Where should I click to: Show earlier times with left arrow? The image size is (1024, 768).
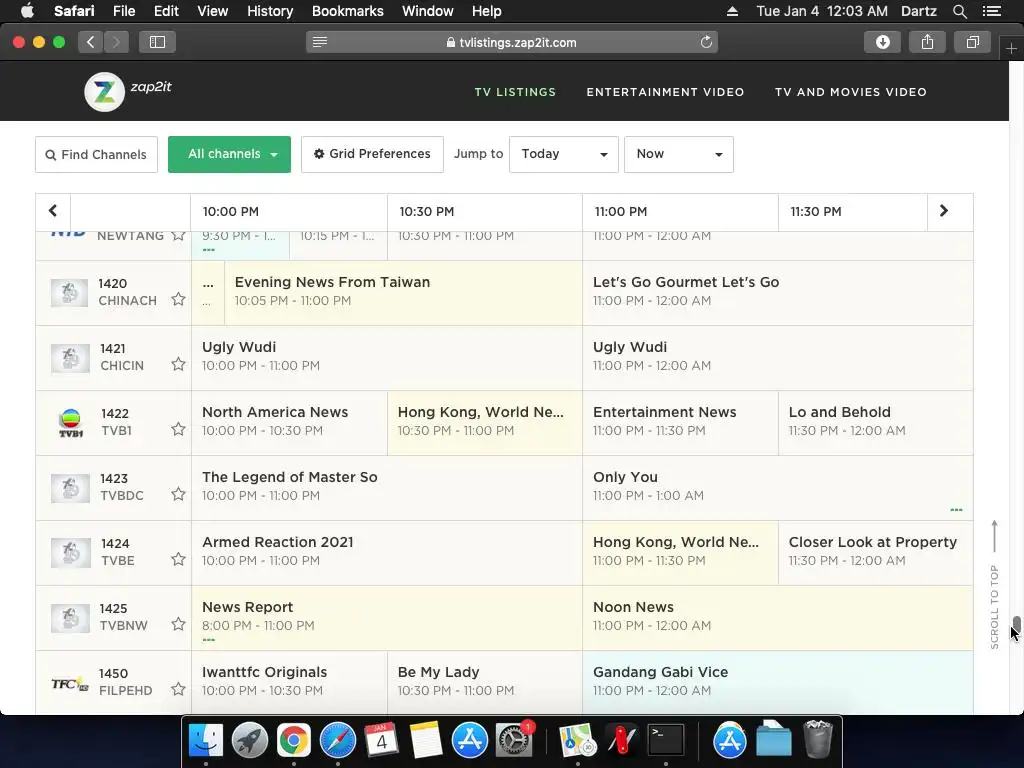click(x=53, y=211)
